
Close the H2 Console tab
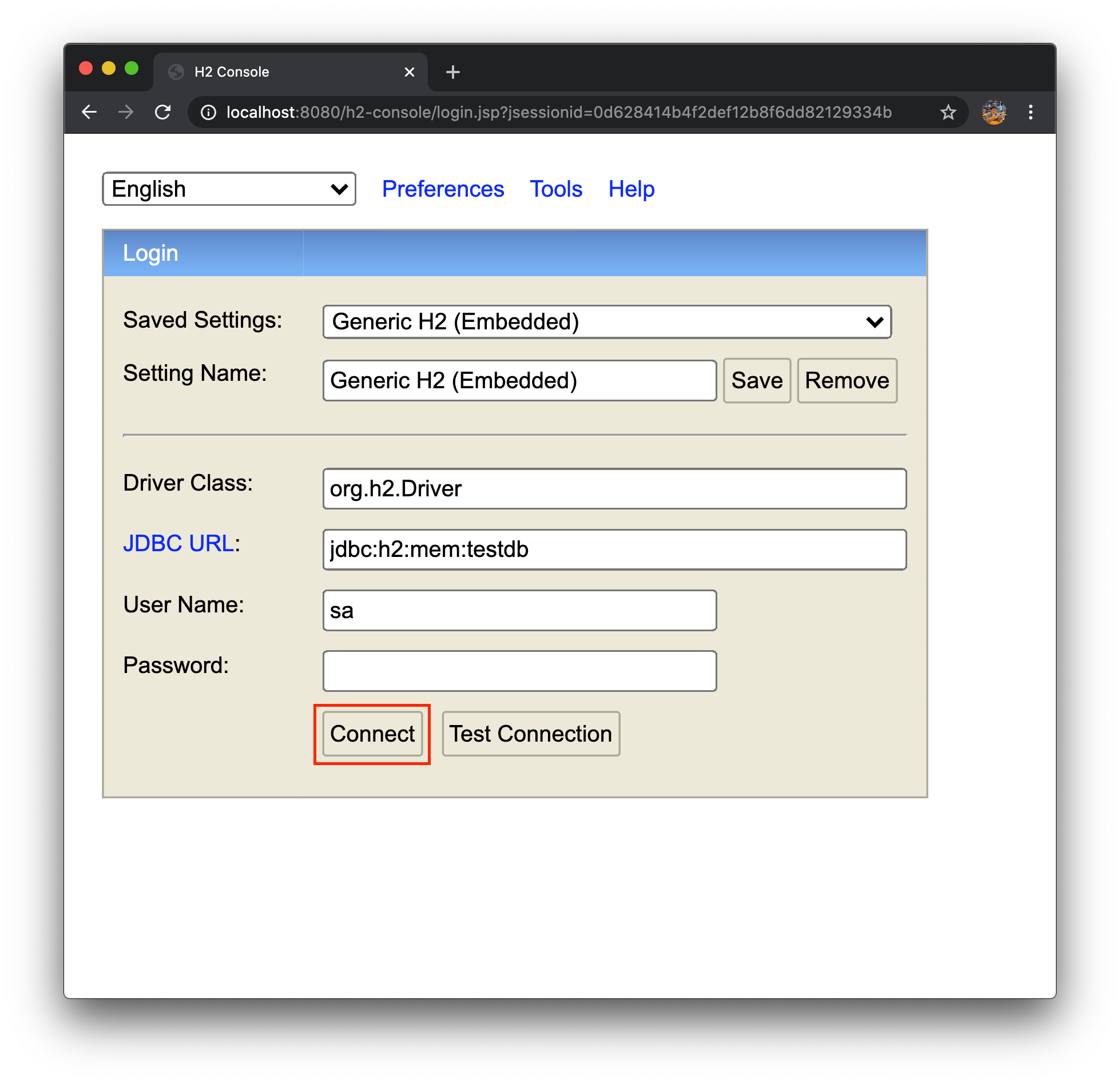409,72
